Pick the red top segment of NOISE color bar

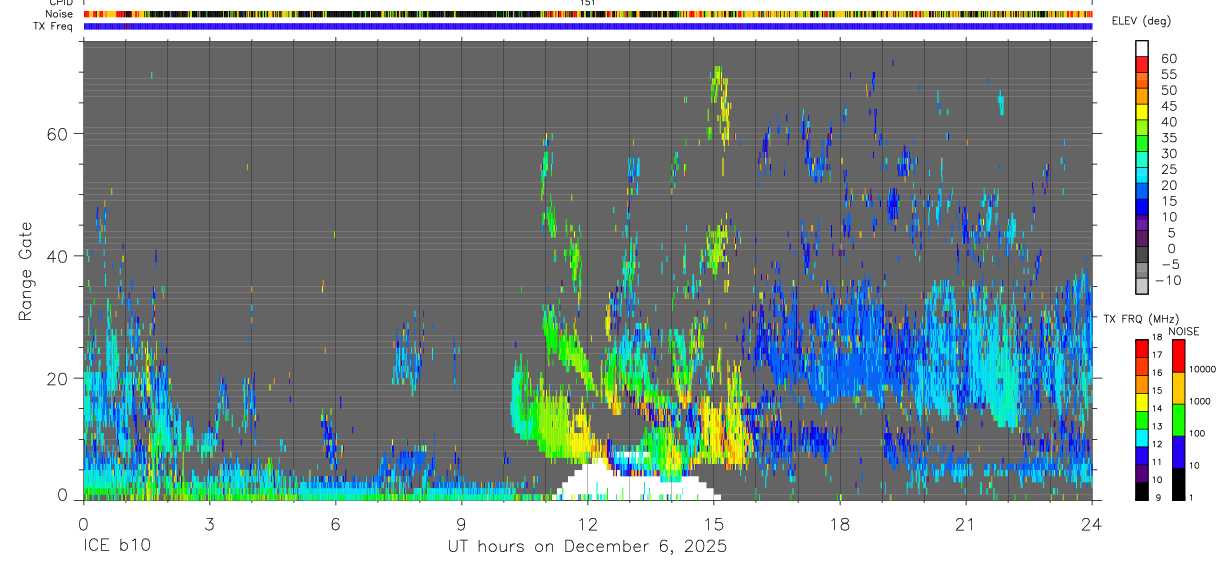pyautogui.click(x=1180, y=356)
